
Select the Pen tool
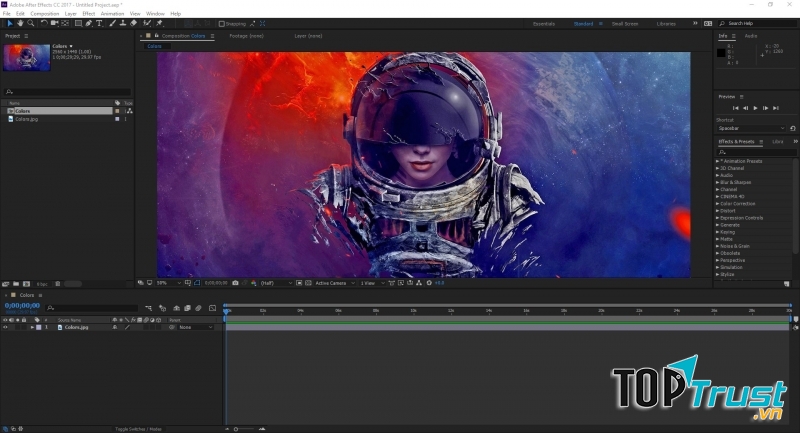(89, 23)
